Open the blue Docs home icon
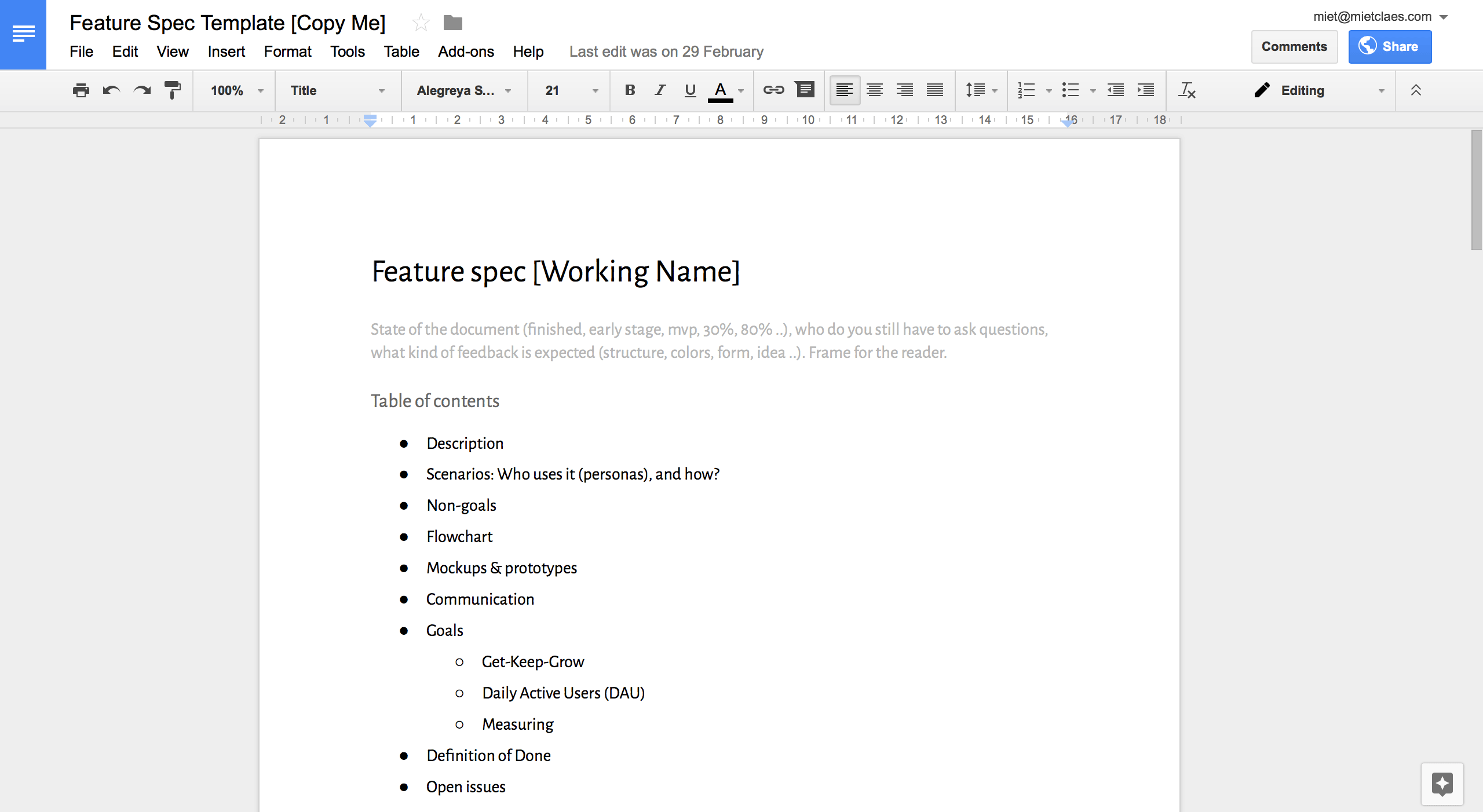This screenshot has width=1483, height=812. [23, 34]
